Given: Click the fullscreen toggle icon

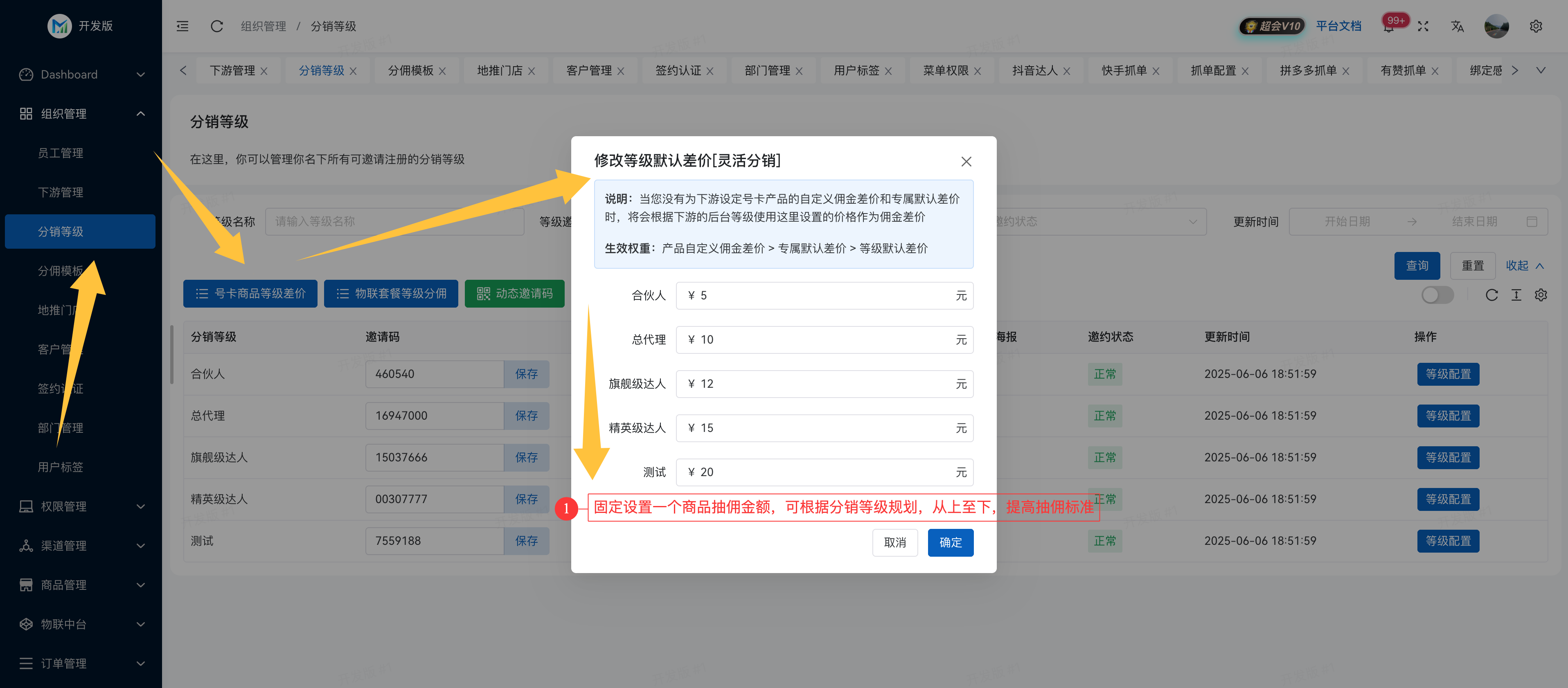Looking at the screenshot, I should [1422, 26].
